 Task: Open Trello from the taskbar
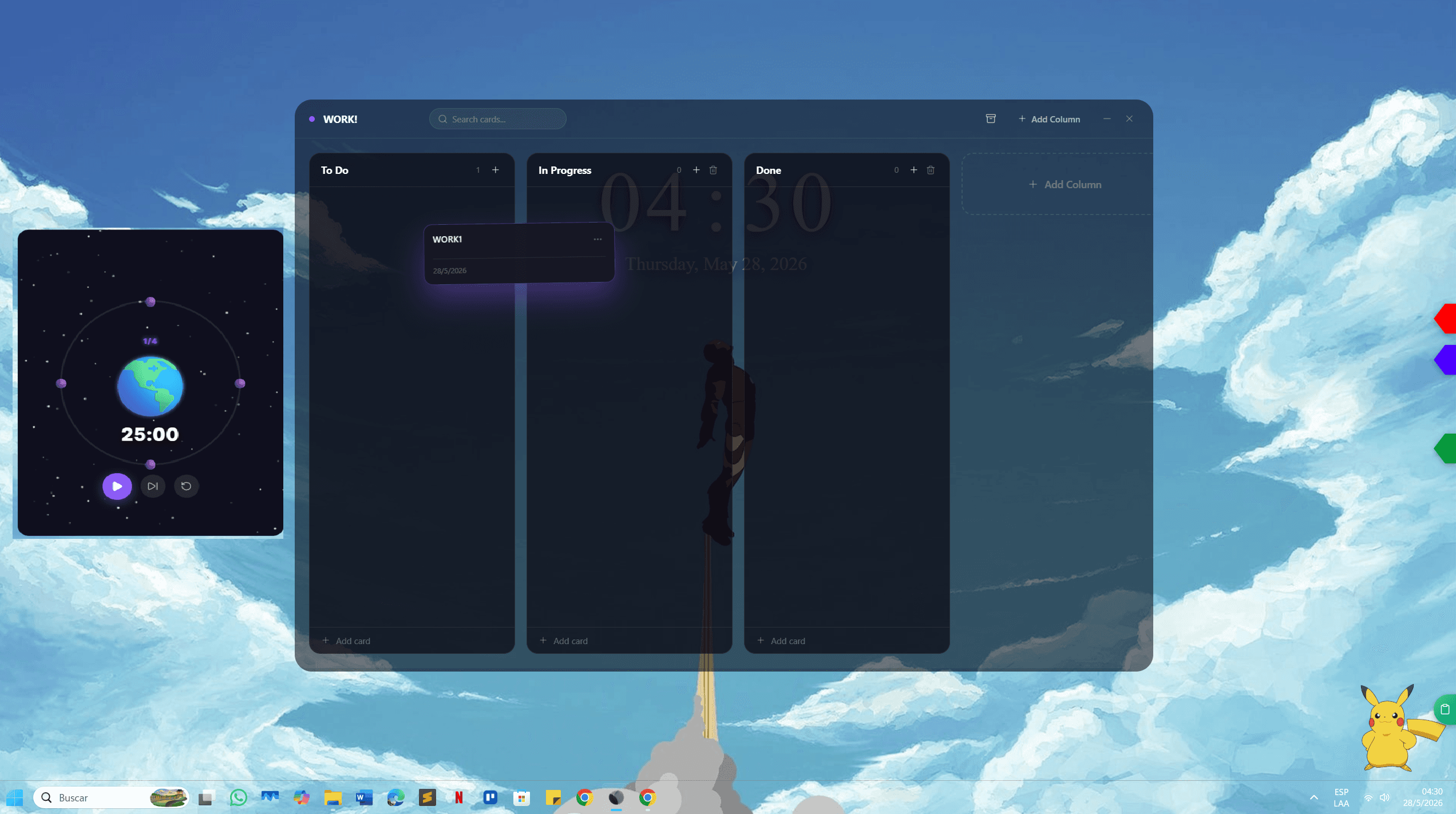click(490, 797)
